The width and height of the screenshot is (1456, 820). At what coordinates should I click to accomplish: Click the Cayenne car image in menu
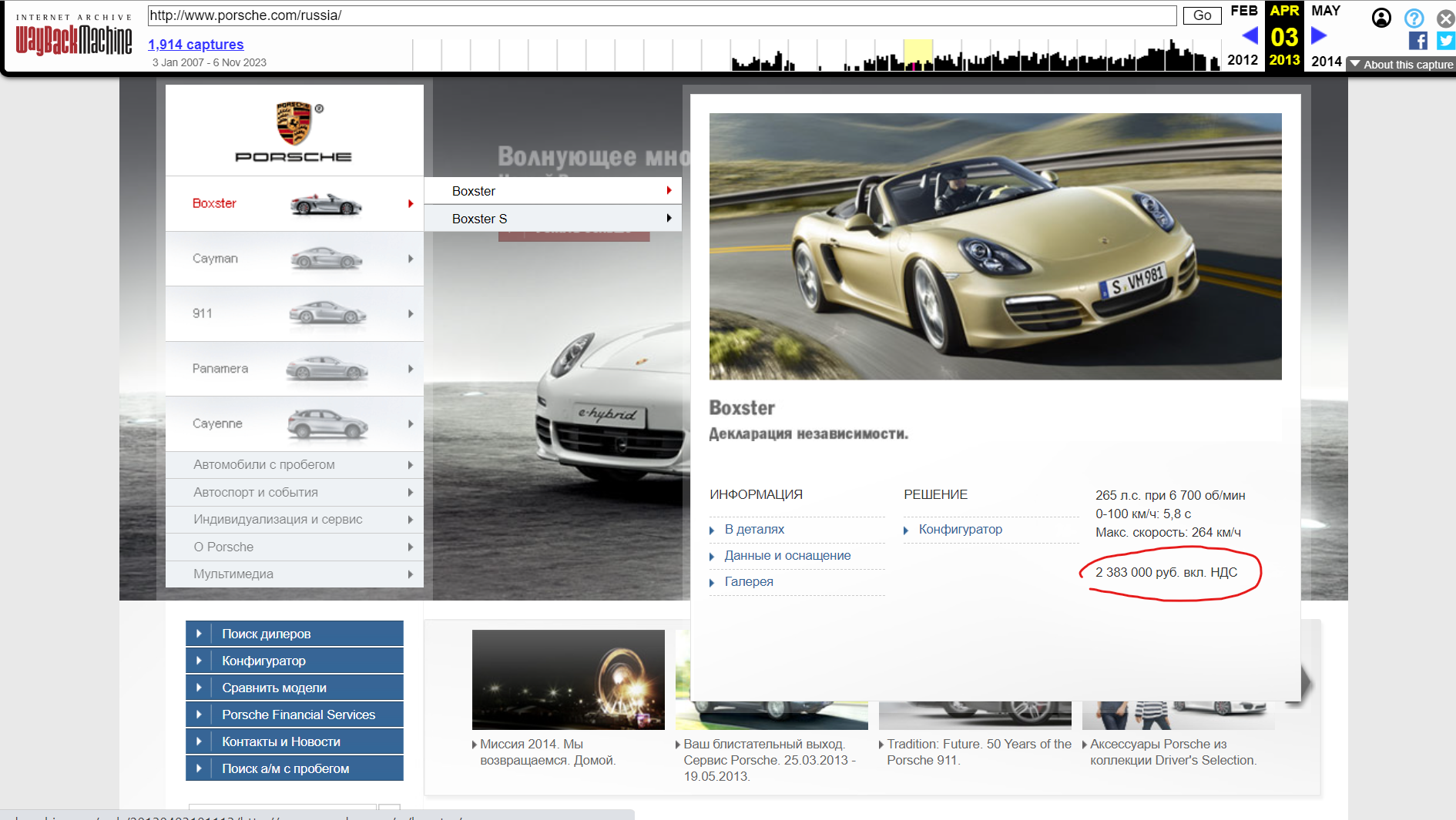(327, 424)
